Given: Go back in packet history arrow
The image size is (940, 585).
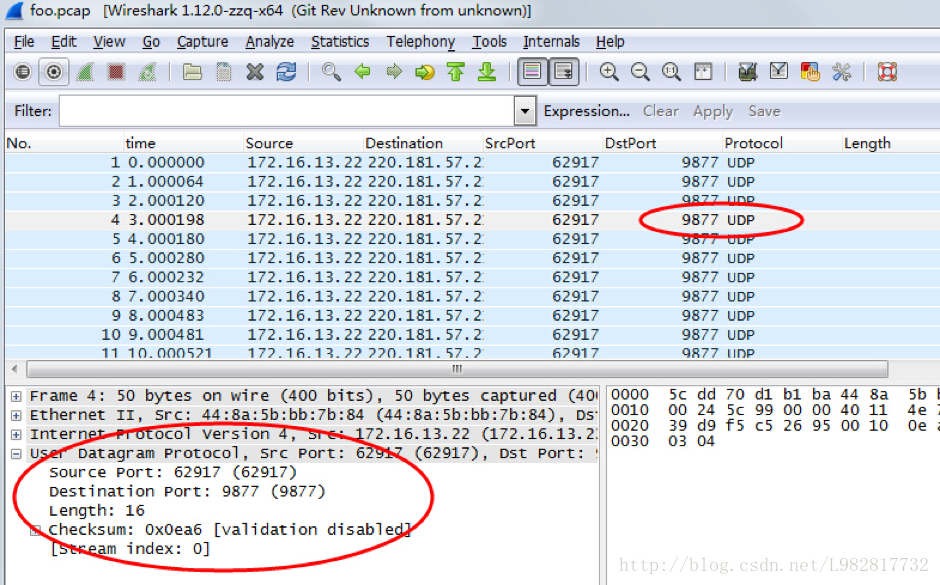Looking at the screenshot, I should [363, 73].
